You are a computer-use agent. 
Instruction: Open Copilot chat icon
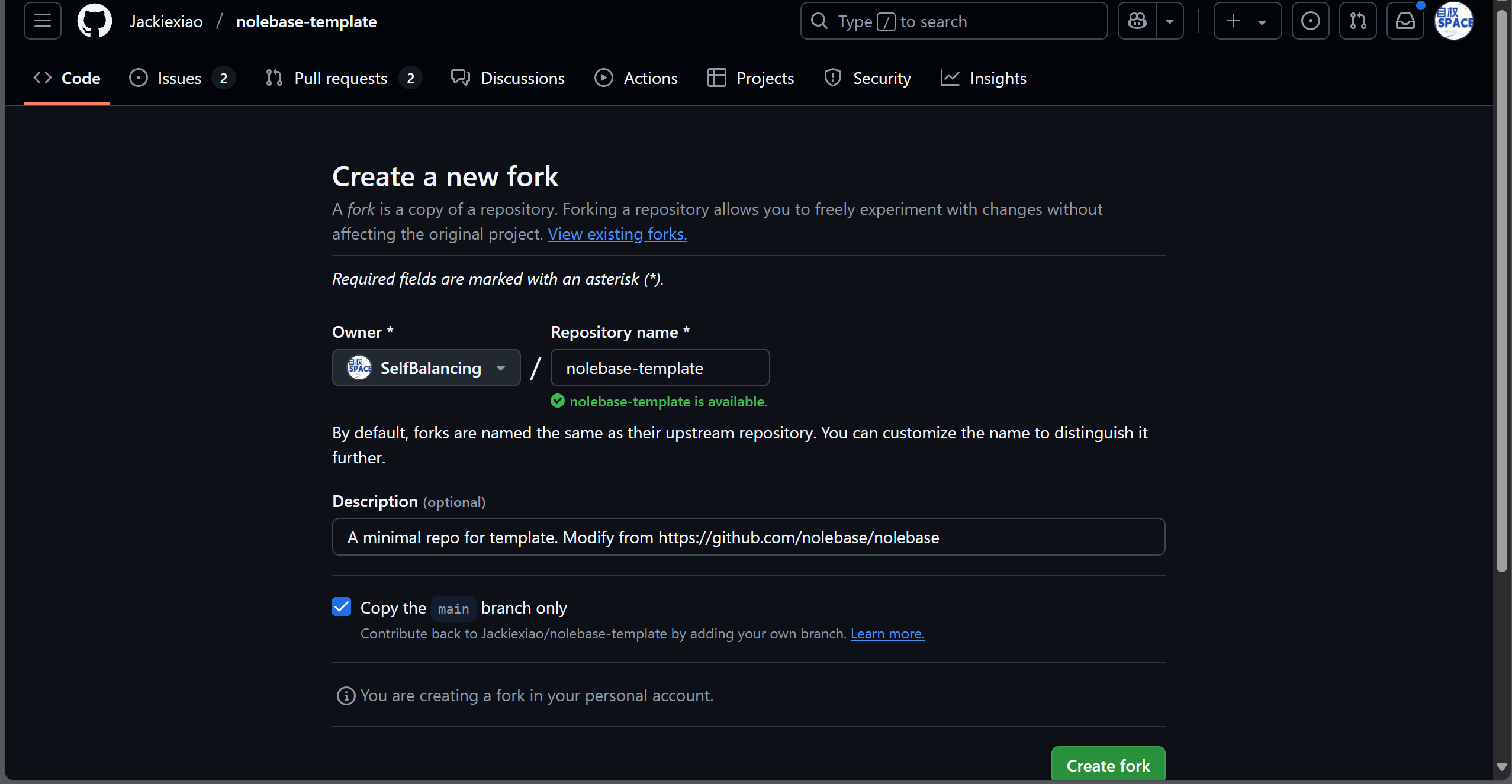(x=1137, y=21)
